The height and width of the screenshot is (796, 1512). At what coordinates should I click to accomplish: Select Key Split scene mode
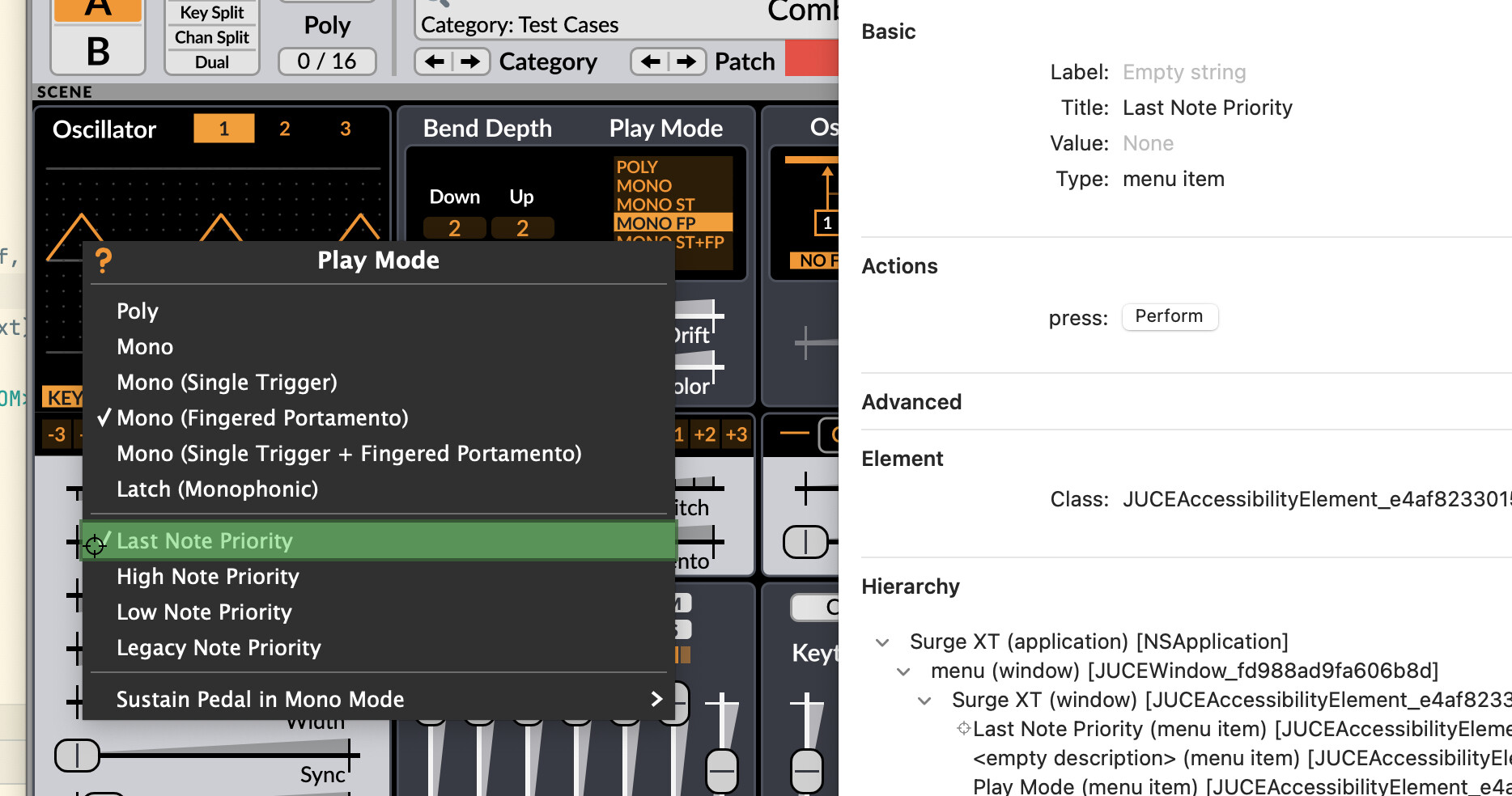pyautogui.click(x=212, y=13)
